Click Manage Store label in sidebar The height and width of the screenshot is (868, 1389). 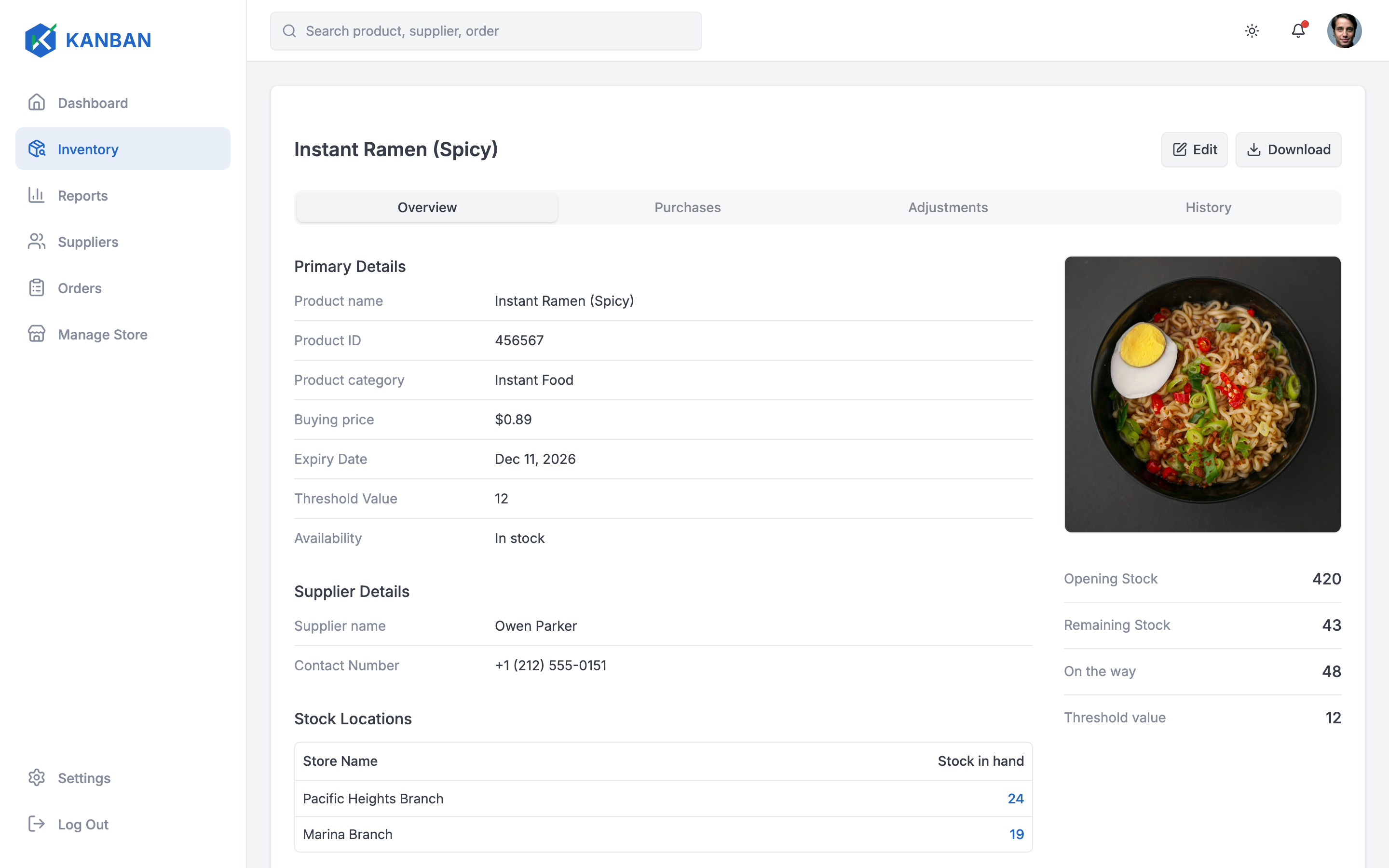[103, 335]
